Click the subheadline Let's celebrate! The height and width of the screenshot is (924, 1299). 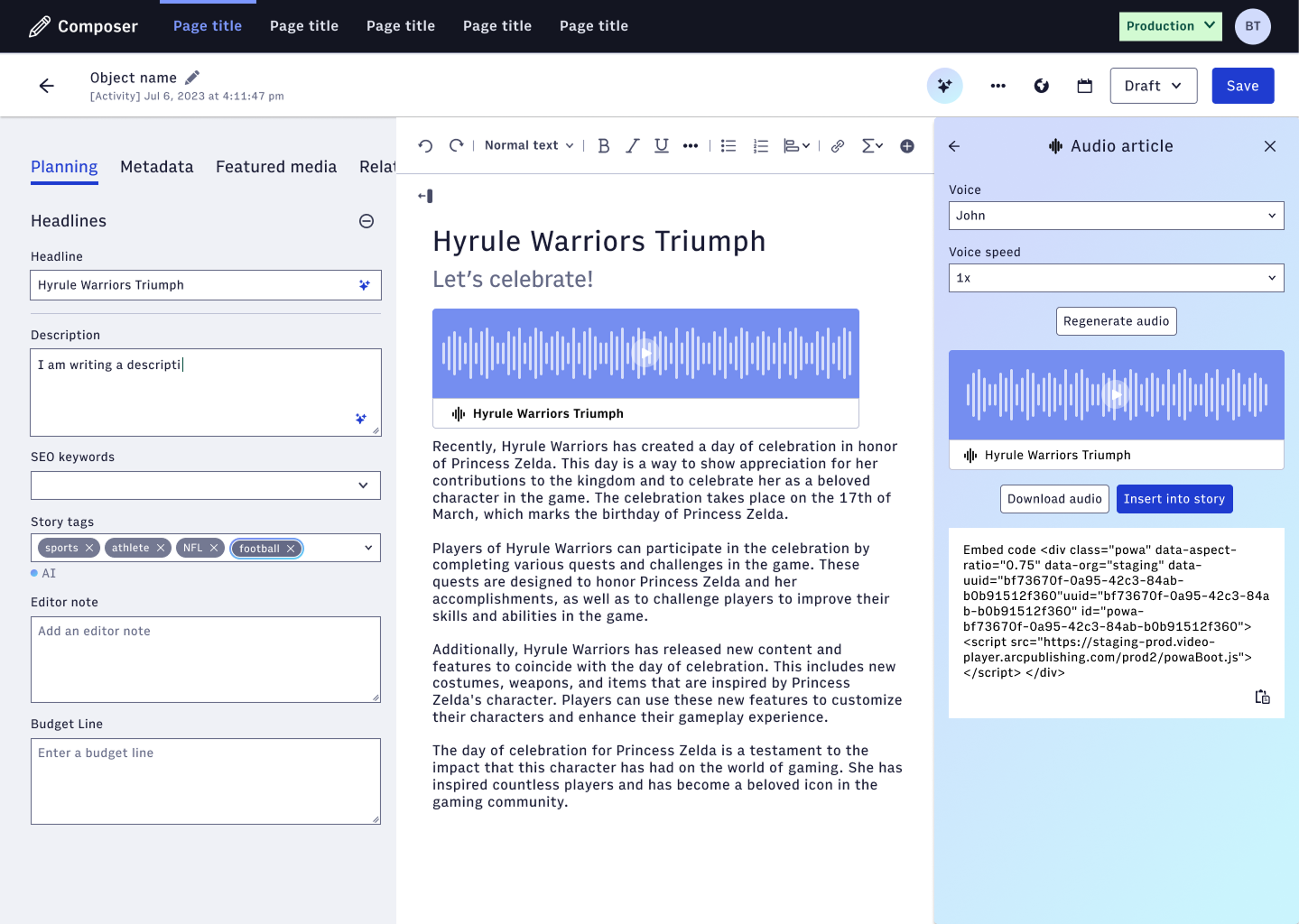513,280
